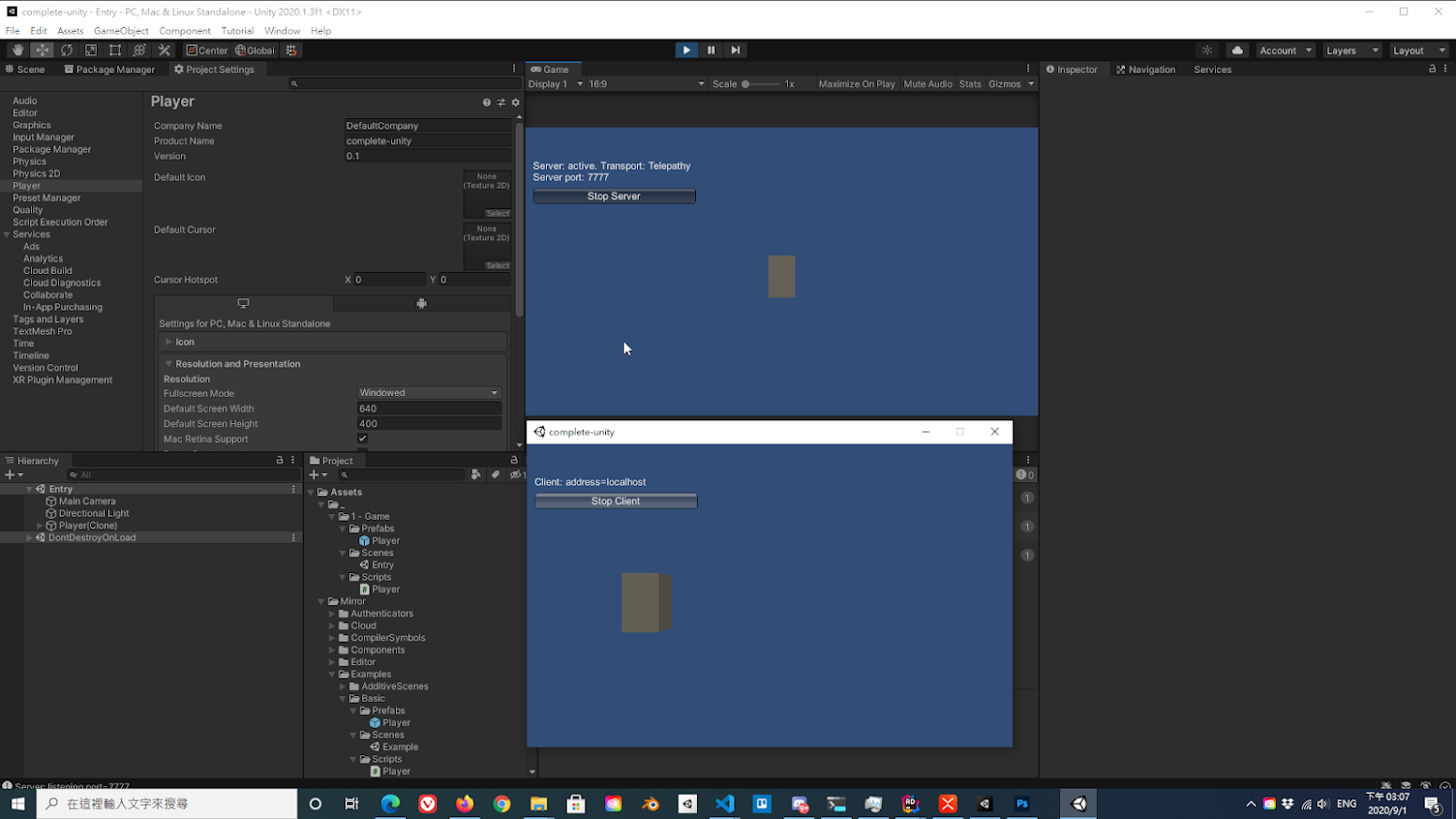
Task: Collapse the Mirror folder
Action: (x=322, y=602)
